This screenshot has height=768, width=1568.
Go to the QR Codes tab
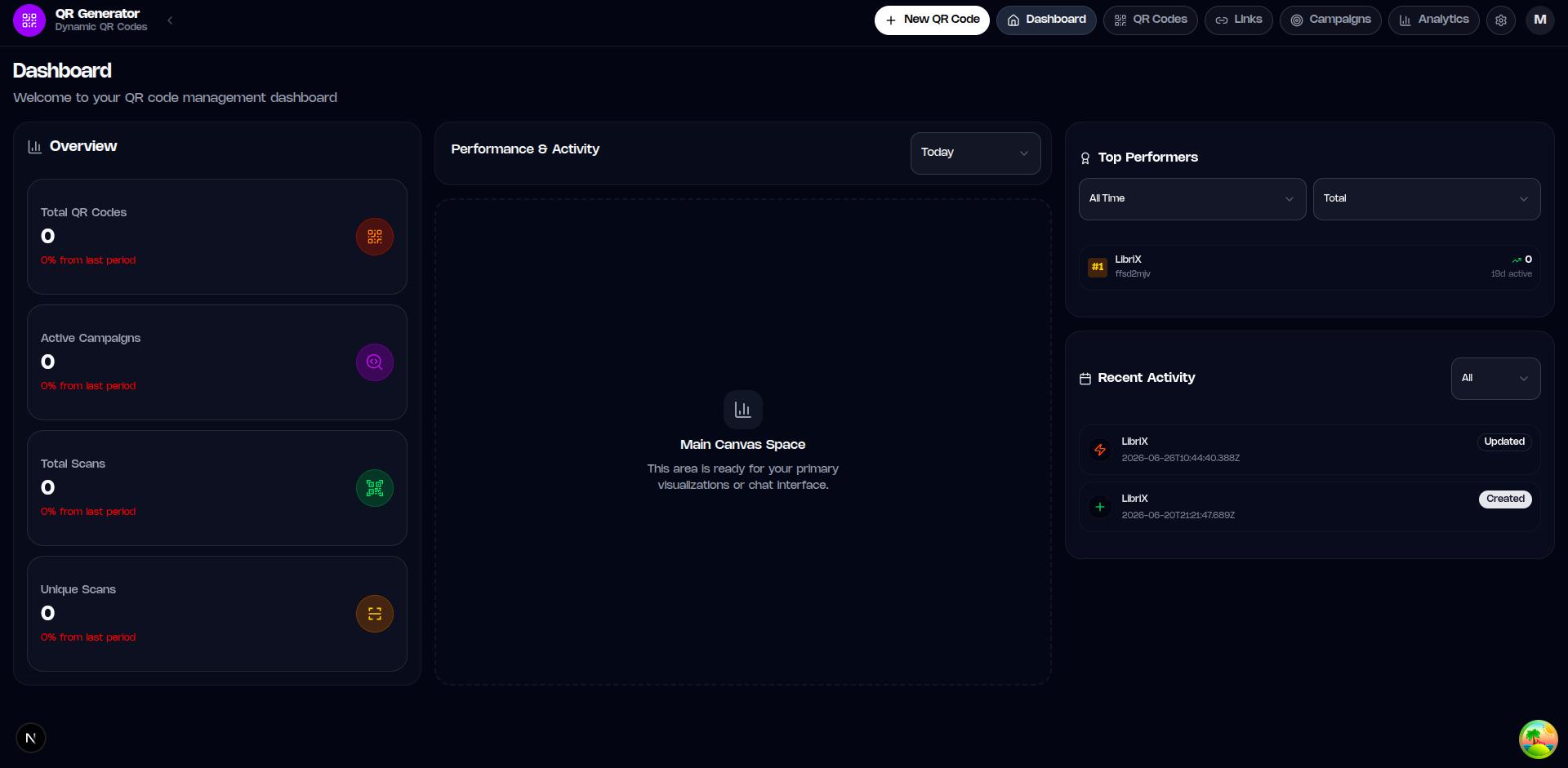coord(1151,20)
